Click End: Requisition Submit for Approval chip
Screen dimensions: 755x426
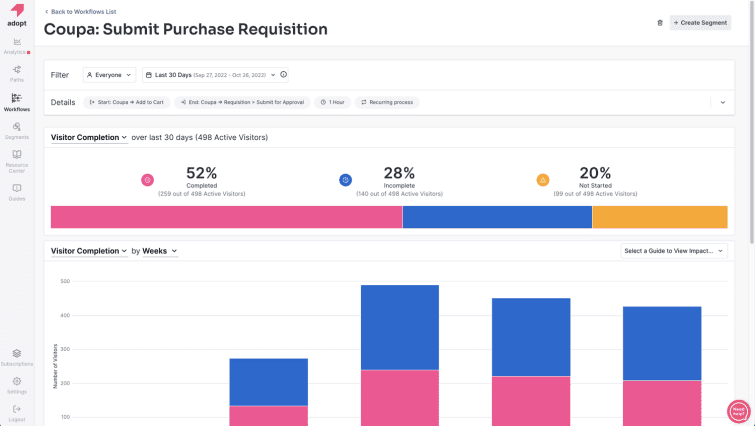(242, 102)
